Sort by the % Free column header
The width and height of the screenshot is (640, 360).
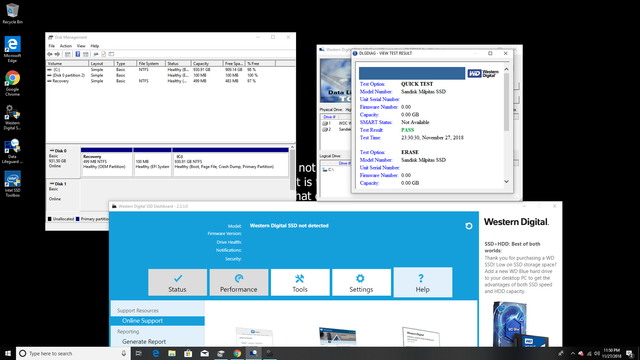coord(260,64)
